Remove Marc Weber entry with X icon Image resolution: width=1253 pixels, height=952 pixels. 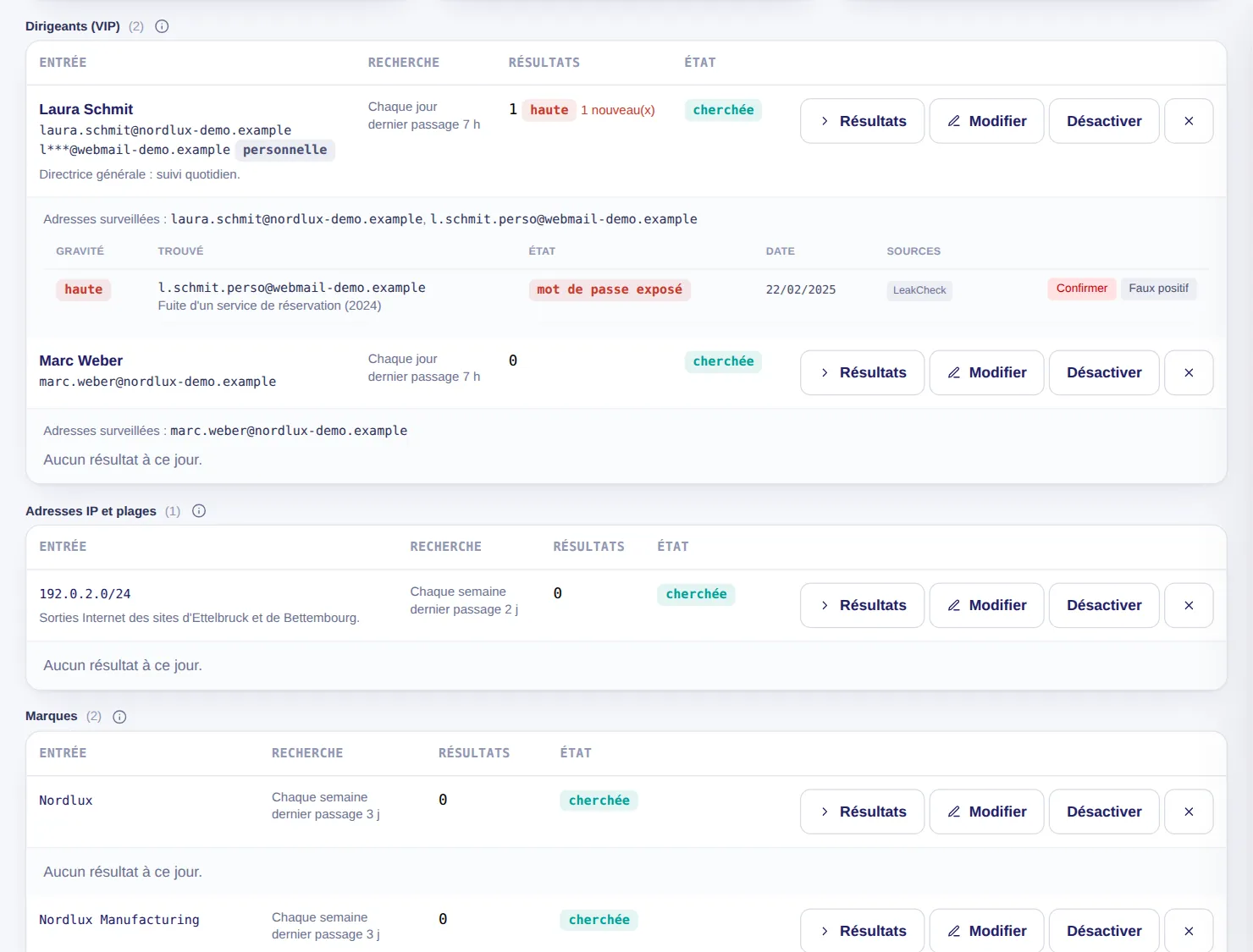pyautogui.click(x=1189, y=372)
